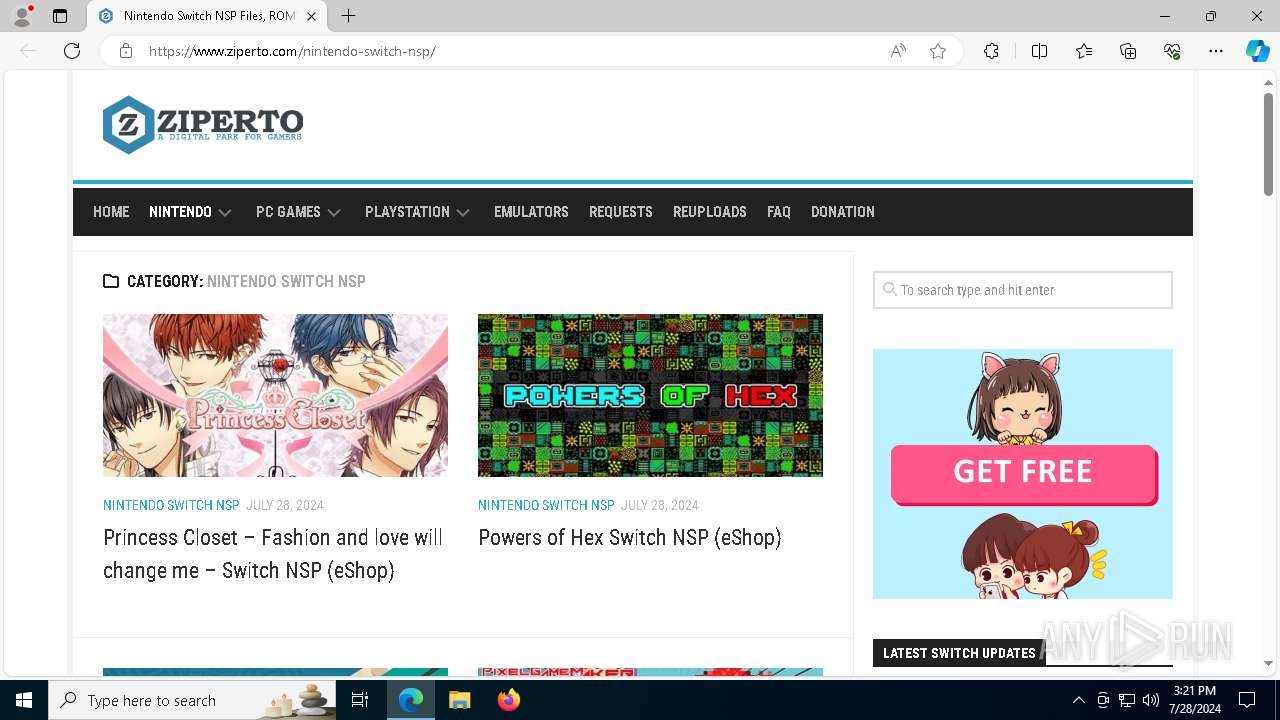
Task: Open the tab actions menu icon
Action: coord(60,16)
